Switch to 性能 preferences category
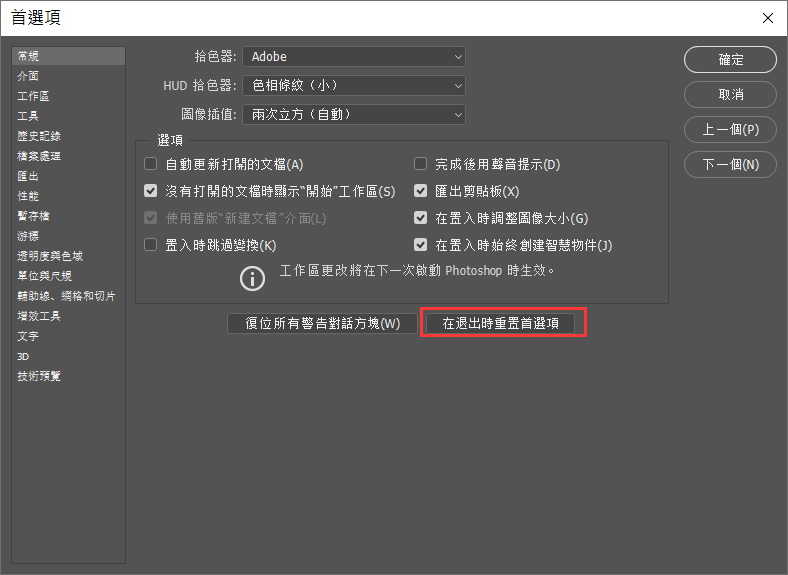The height and width of the screenshot is (575, 788). pos(28,196)
